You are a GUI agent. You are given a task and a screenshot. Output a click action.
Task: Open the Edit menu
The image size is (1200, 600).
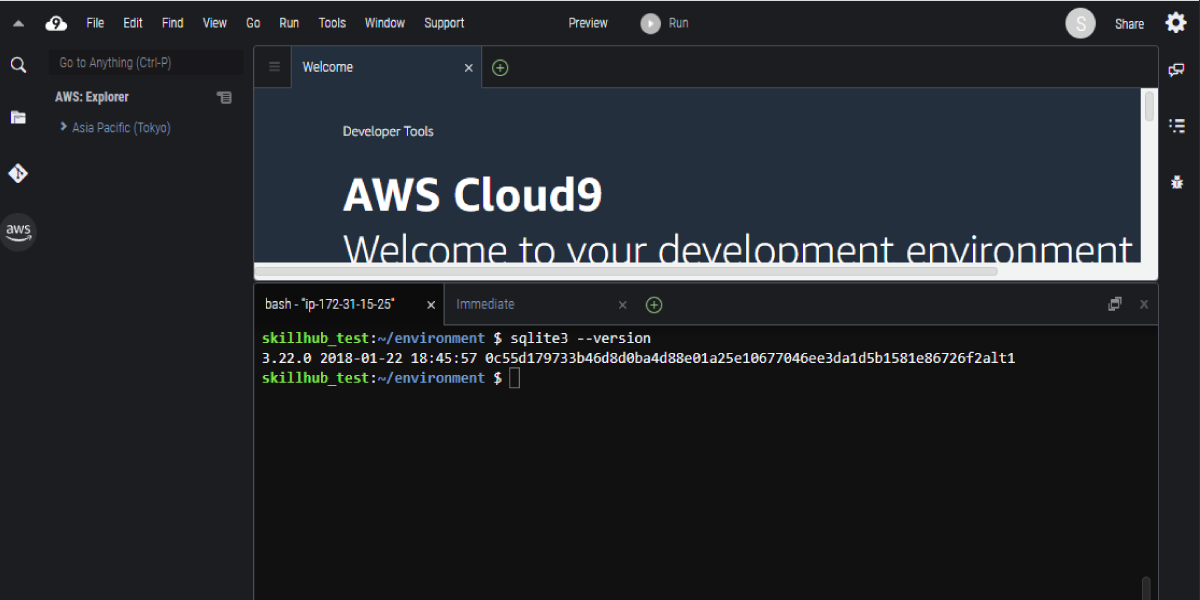coord(132,23)
